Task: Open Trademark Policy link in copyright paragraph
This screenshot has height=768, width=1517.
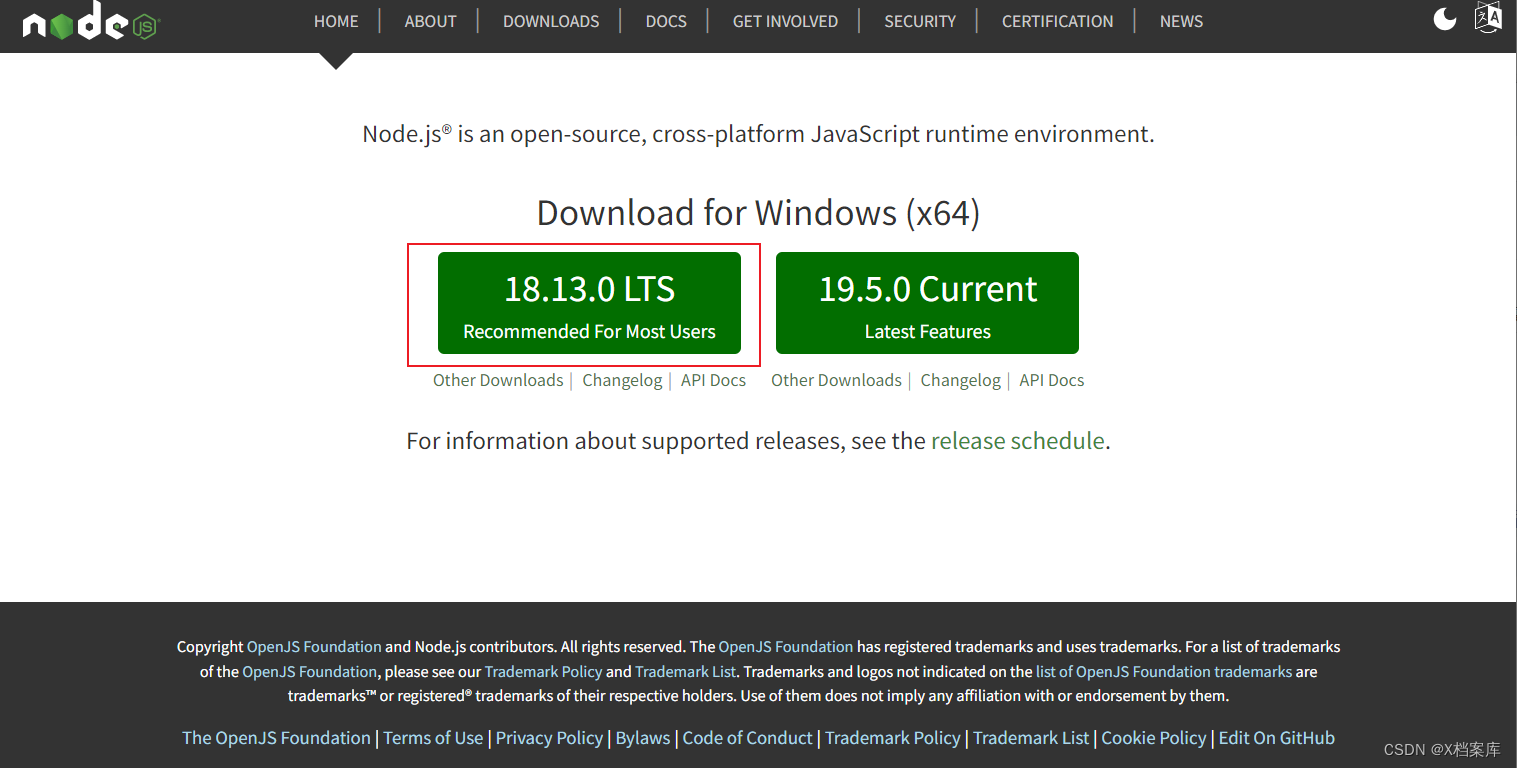Action: tap(543, 671)
